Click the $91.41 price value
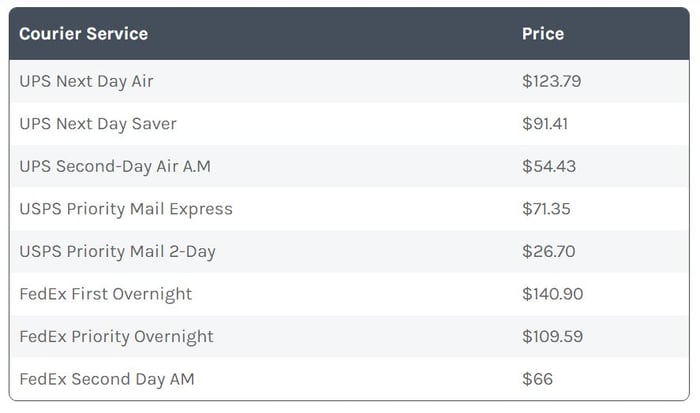The height and width of the screenshot is (413, 700). [545, 124]
